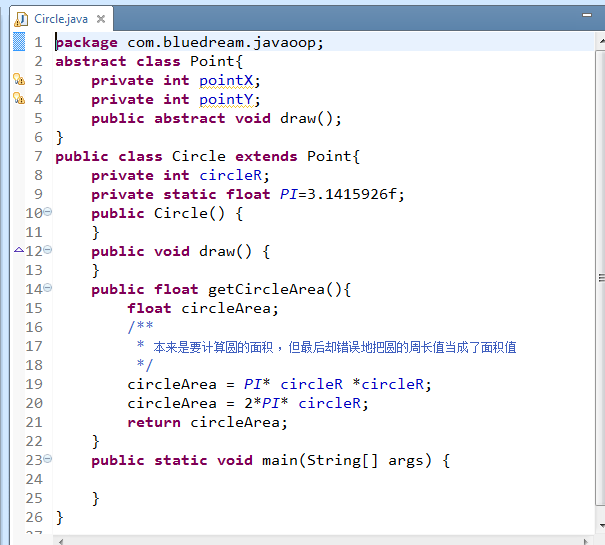Close the Circle.java tab
This screenshot has height=545, width=605.
point(101,19)
